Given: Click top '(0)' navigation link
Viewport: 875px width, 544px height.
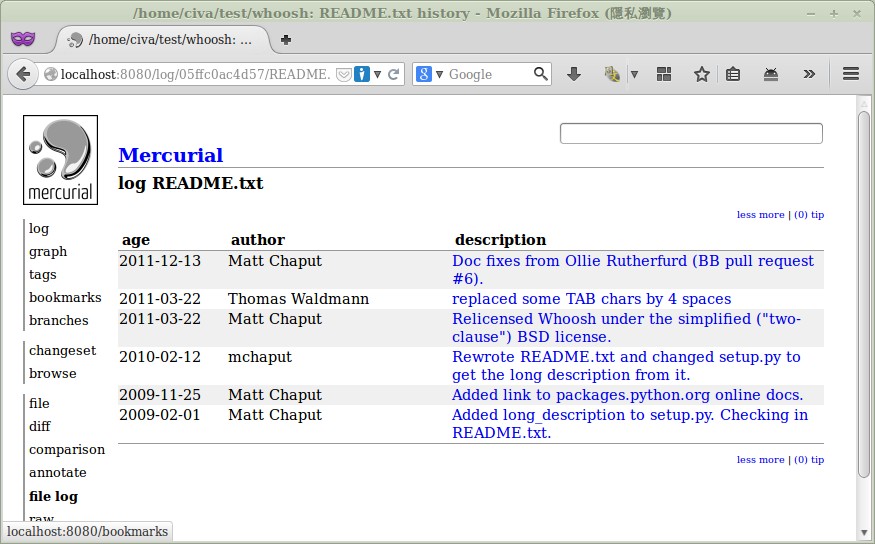Looking at the screenshot, I should [x=801, y=215].
